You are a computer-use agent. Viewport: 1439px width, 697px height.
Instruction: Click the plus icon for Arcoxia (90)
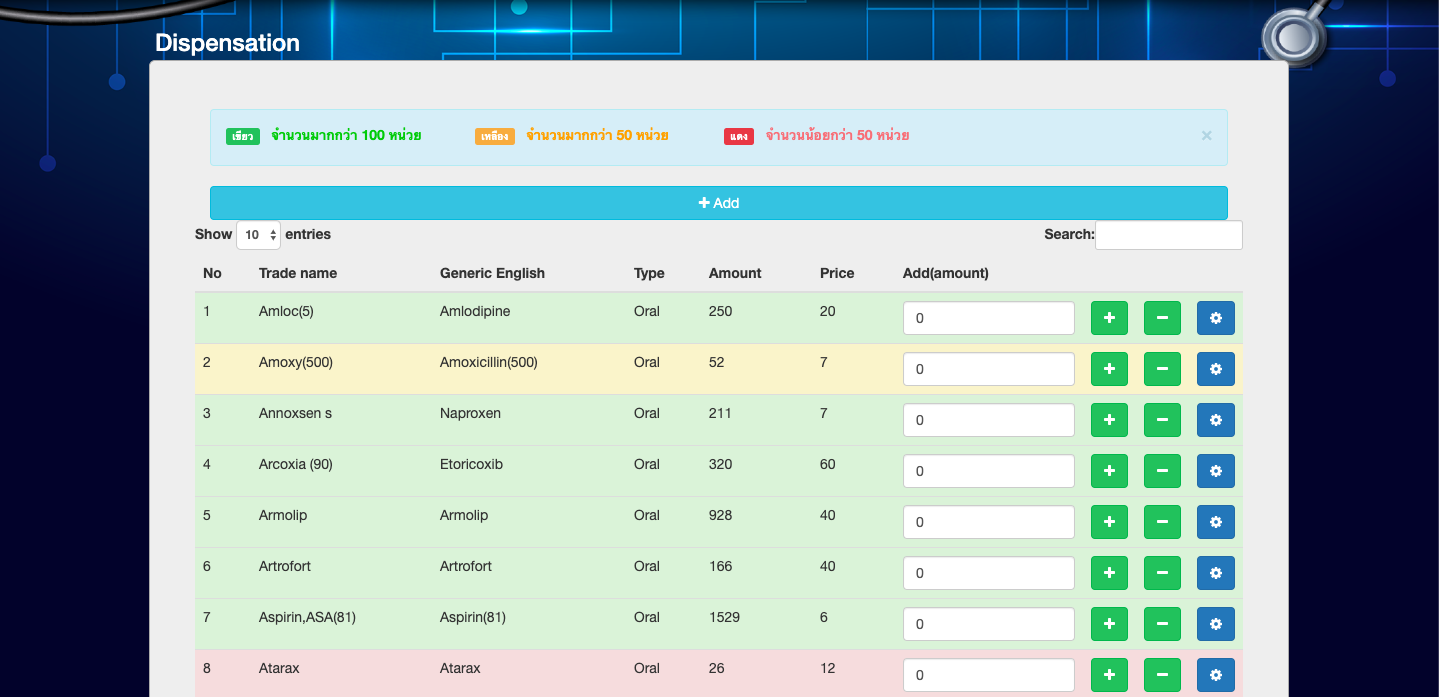(1109, 471)
